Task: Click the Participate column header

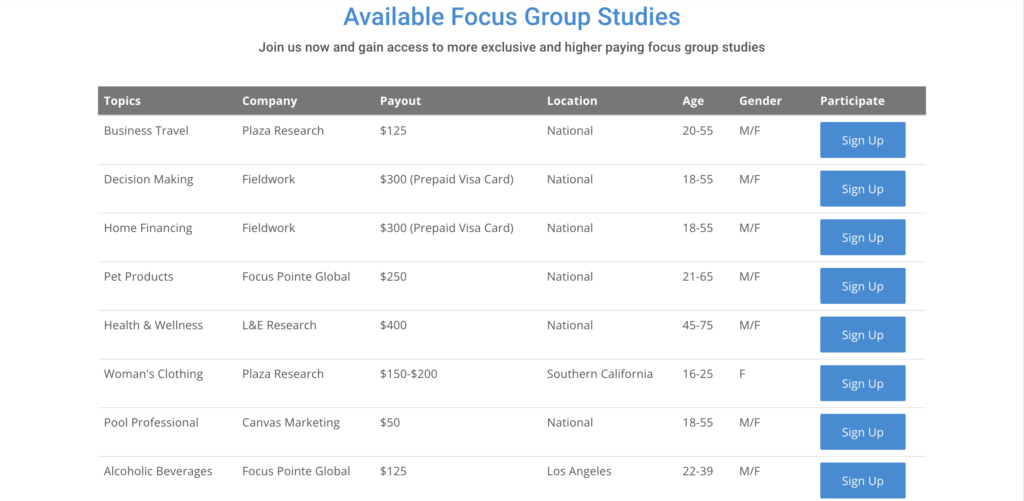Action: click(x=852, y=101)
